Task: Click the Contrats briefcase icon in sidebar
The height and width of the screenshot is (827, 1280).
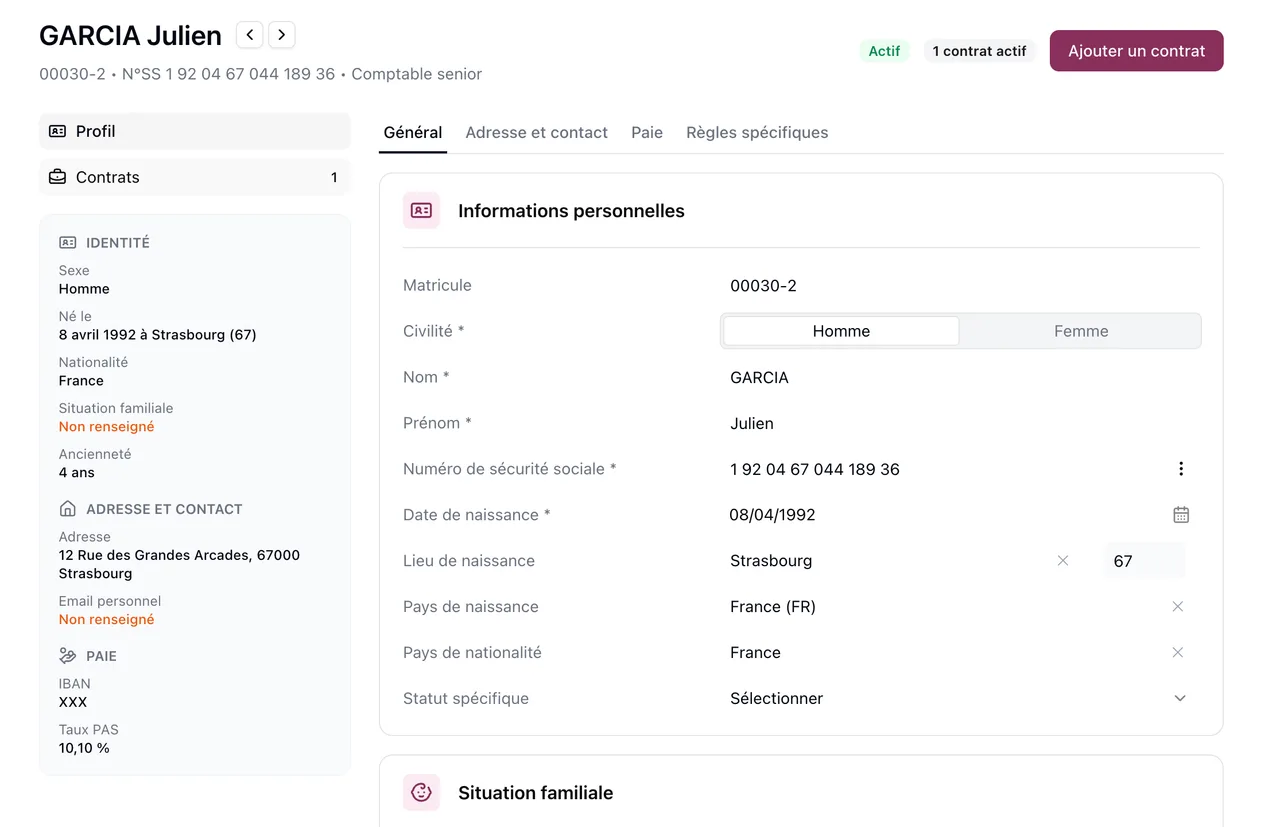Action: click(58, 177)
